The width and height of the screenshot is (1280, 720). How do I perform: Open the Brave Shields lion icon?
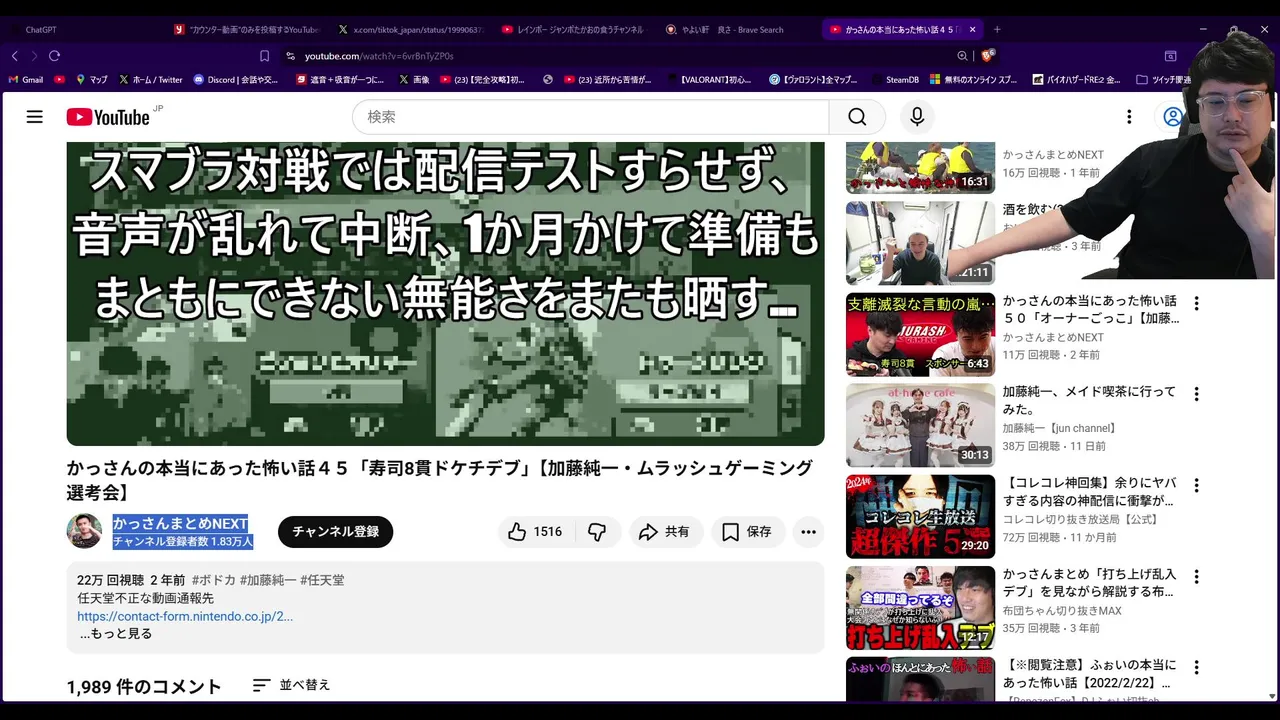(x=988, y=56)
